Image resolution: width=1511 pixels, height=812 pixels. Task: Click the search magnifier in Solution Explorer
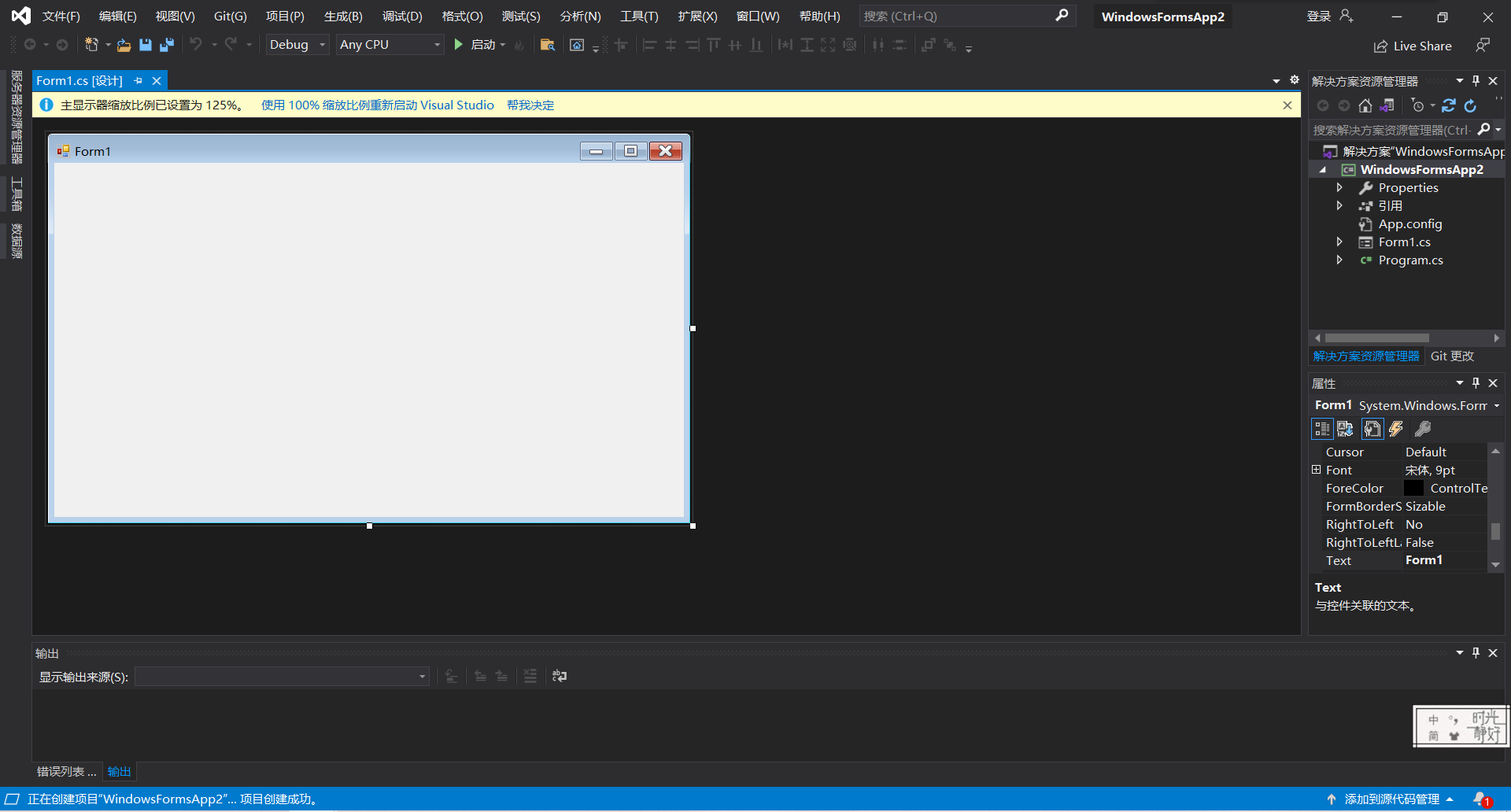click(1484, 129)
